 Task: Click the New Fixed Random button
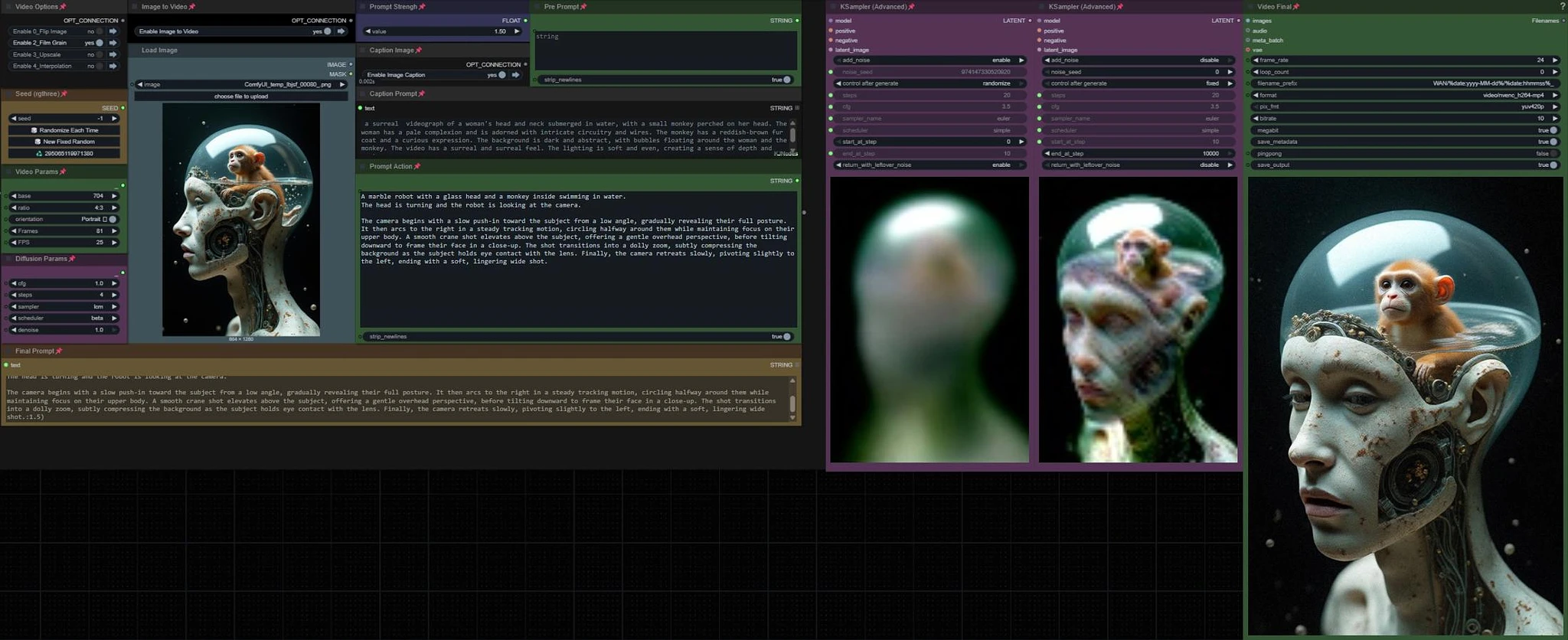64,142
